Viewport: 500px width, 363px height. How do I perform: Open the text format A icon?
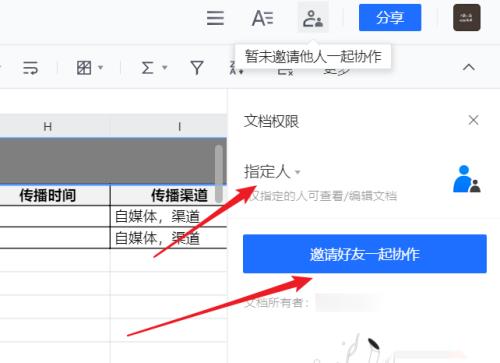(x=263, y=18)
